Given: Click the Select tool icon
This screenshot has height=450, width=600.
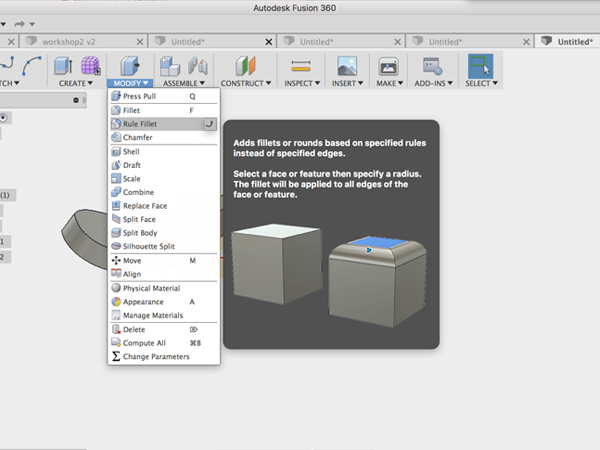Looking at the screenshot, I should coord(481,66).
